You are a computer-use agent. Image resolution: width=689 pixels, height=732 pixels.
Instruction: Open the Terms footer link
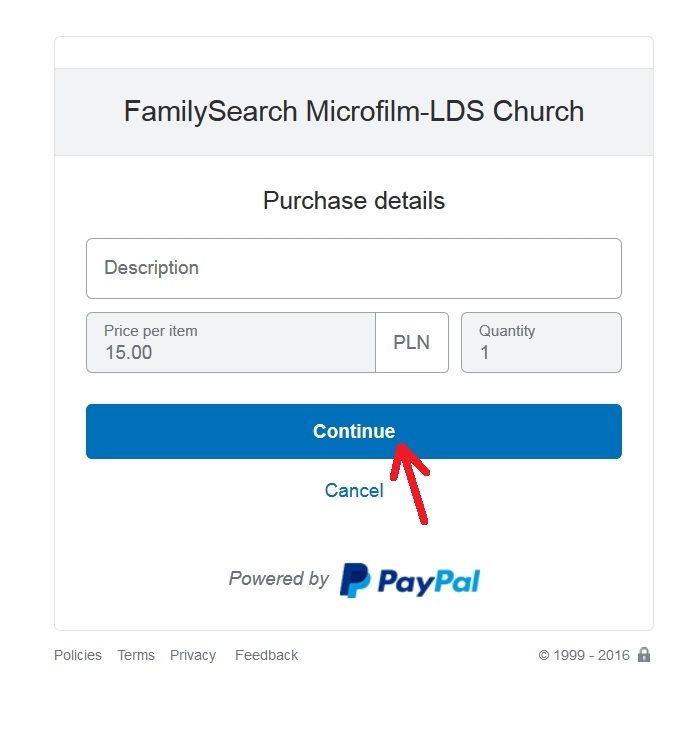coord(136,655)
